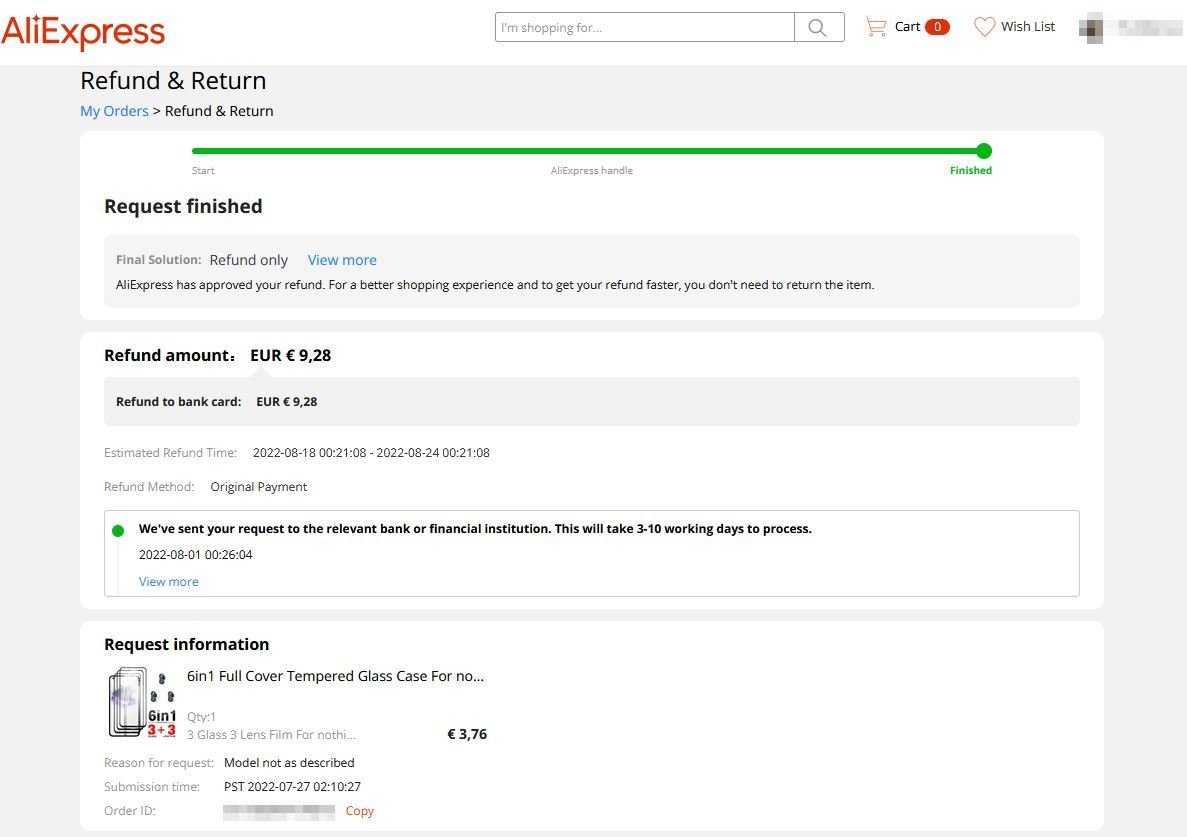Open the 6in1 Tempered Glass product thumbnail
1187x837 pixels.
tap(141, 703)
